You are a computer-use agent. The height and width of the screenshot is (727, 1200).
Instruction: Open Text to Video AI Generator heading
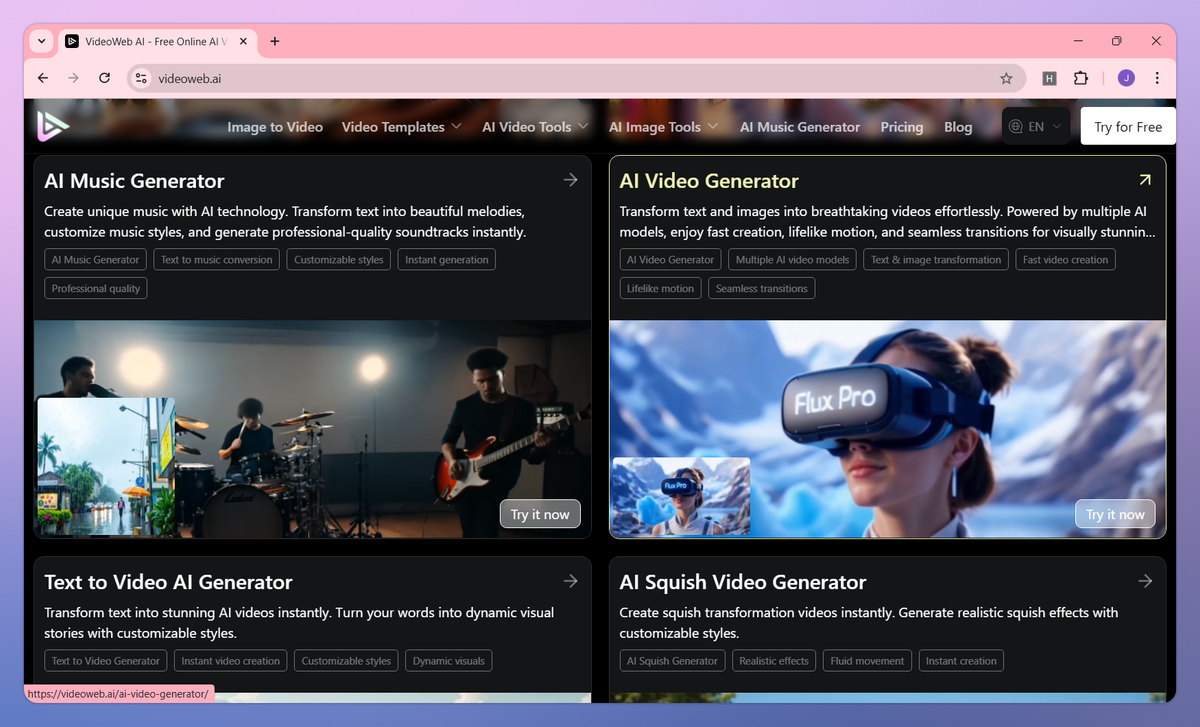[x=169, y=582]
